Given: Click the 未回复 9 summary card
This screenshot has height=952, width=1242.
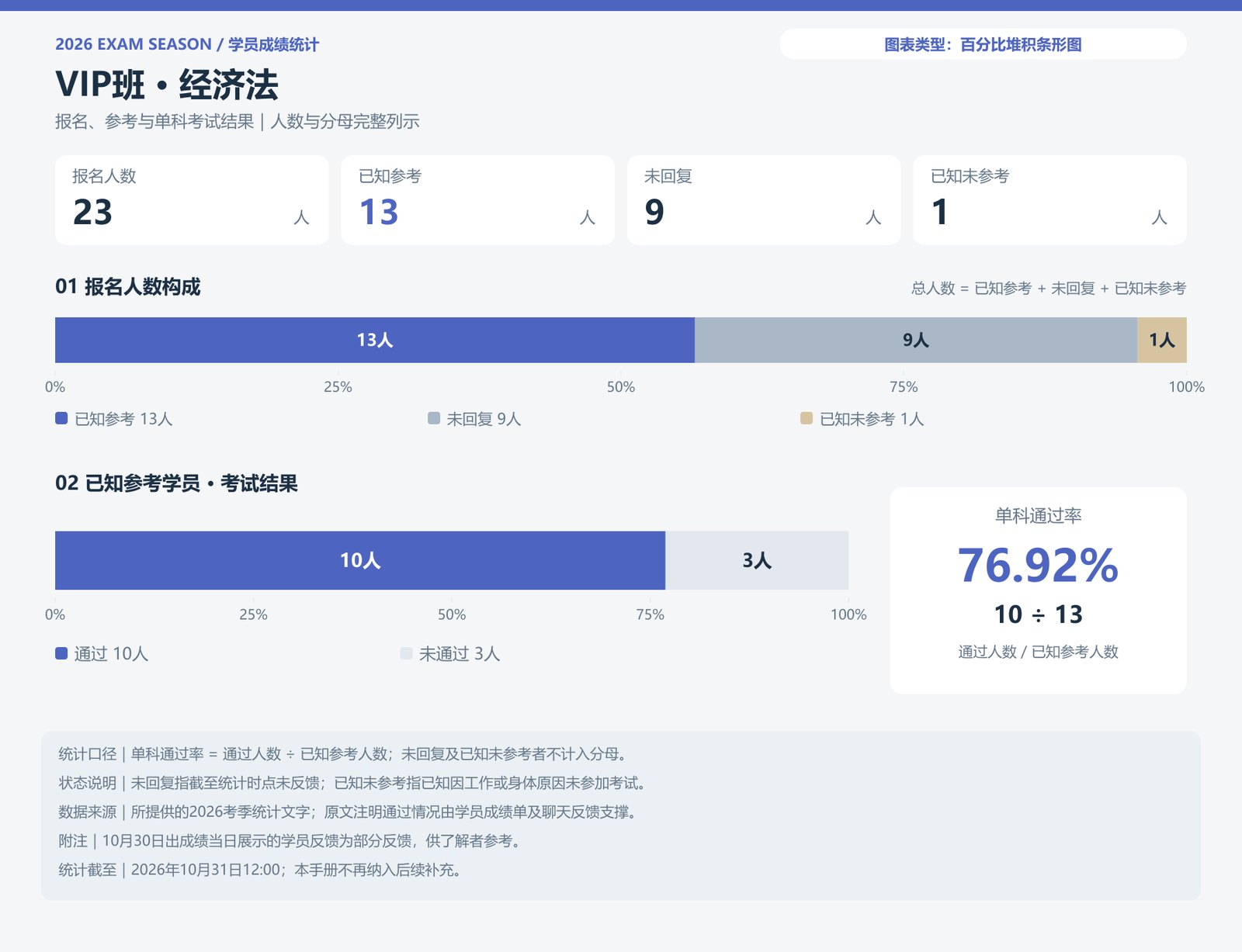Looking at the screenshot, I should click(x=764, y=200).
